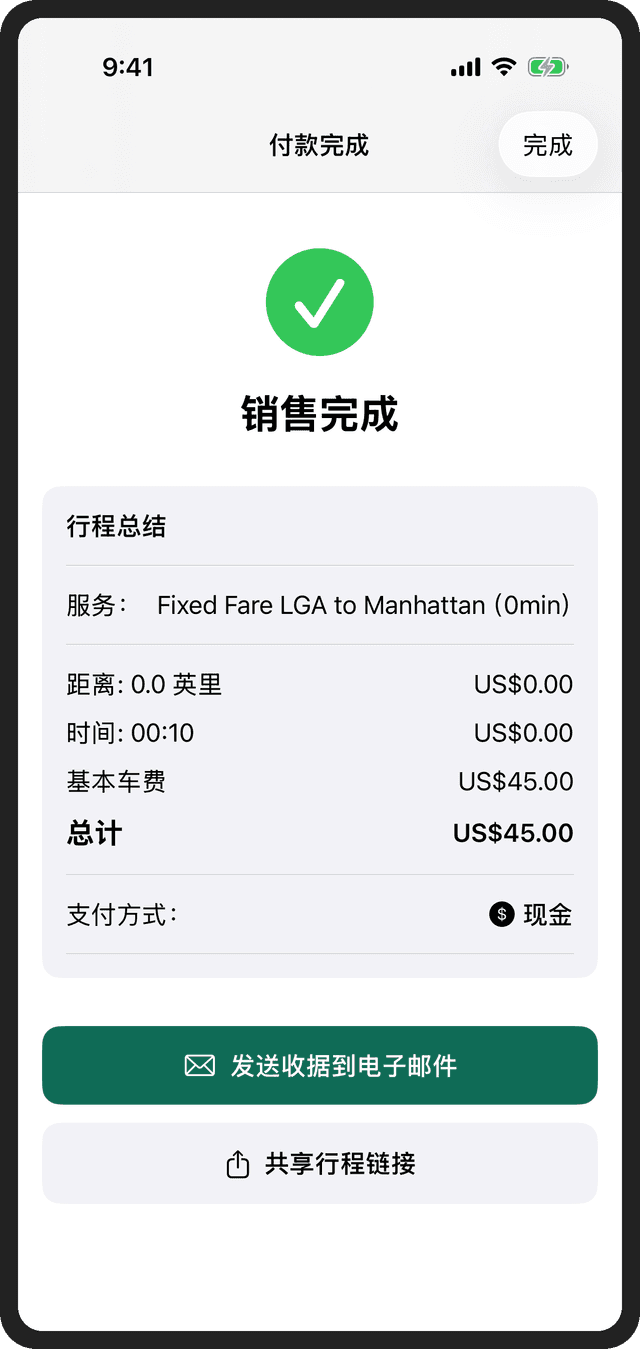
Task: Click the 9:41 time in the status bar
Action: coord(130,67)
